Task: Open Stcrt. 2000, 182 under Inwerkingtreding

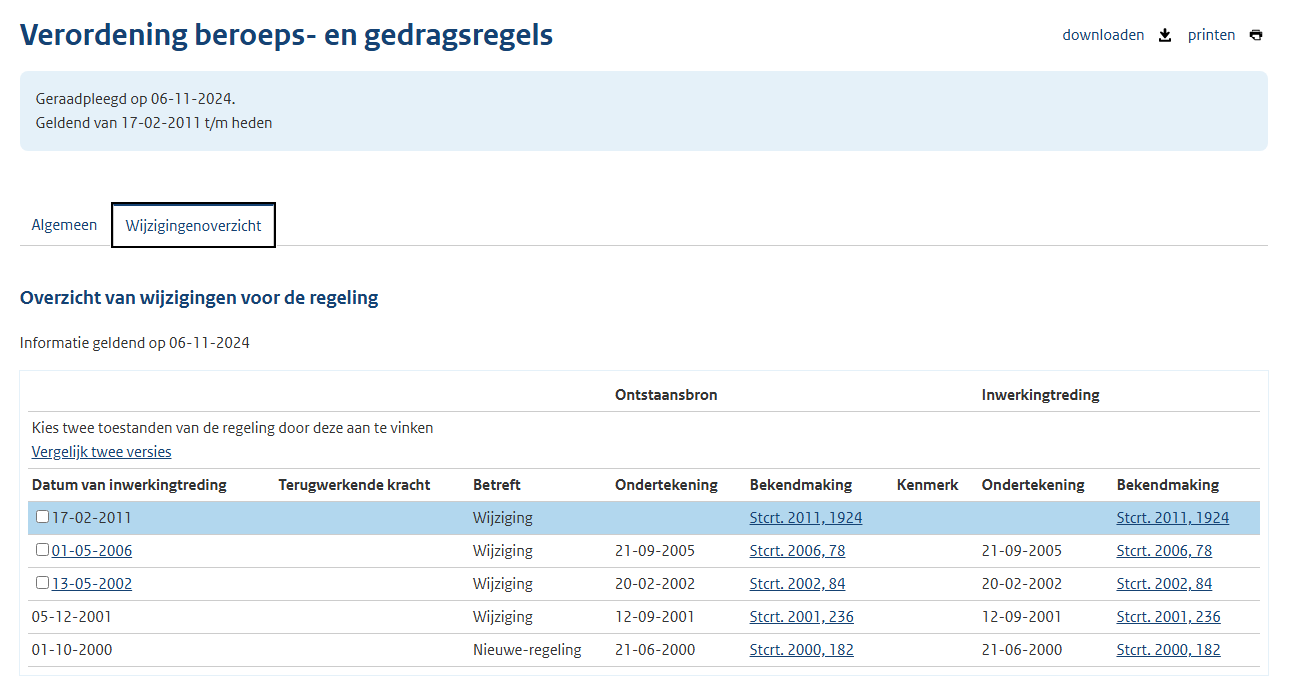Action: click(x=1168, y=650)
